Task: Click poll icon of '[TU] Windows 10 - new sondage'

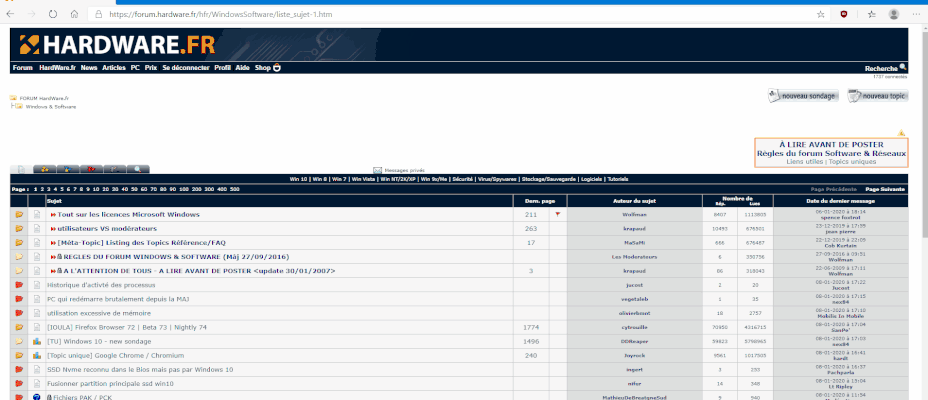Action: [x=37, y=341]
